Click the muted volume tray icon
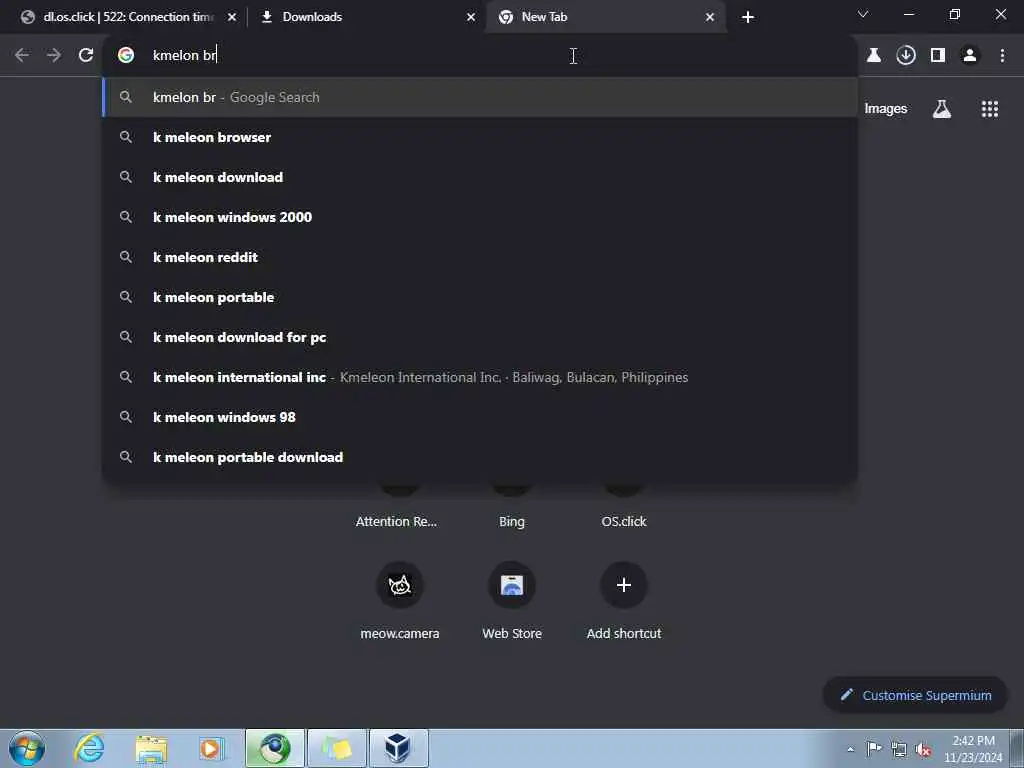This screenshot has width=1024, height=768. [923, 750]
